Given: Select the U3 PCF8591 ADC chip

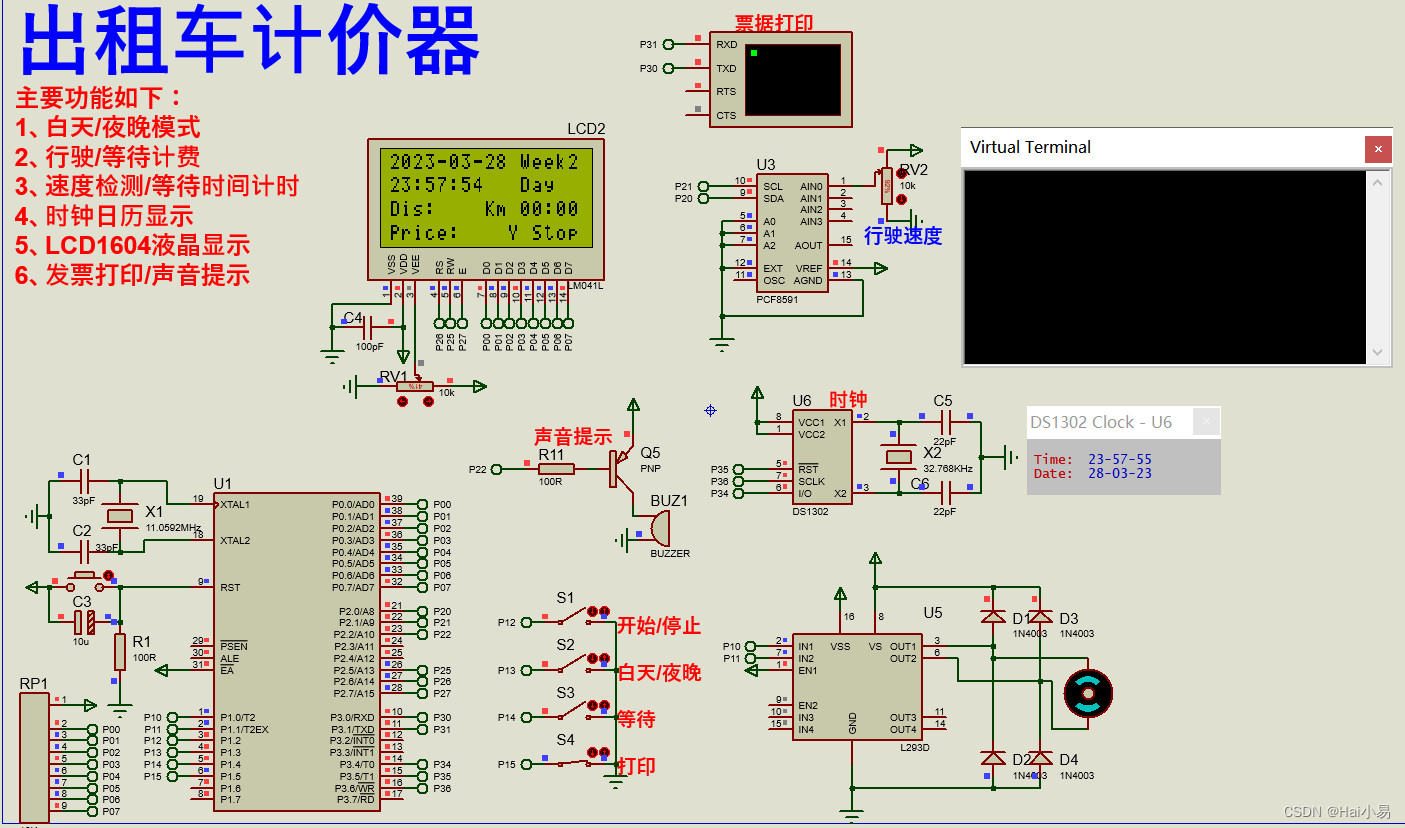Looking at the screenshot, I should coord(792,233).
